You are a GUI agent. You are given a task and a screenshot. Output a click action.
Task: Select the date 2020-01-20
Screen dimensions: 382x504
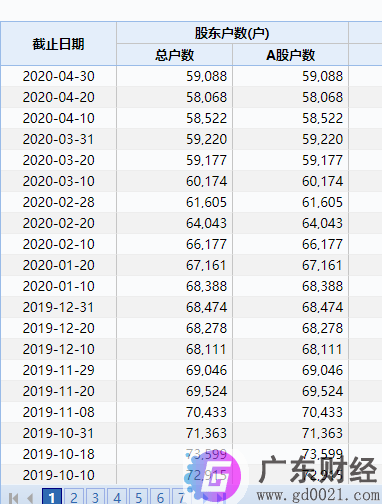pyautogui.click(x=59, y=265)
